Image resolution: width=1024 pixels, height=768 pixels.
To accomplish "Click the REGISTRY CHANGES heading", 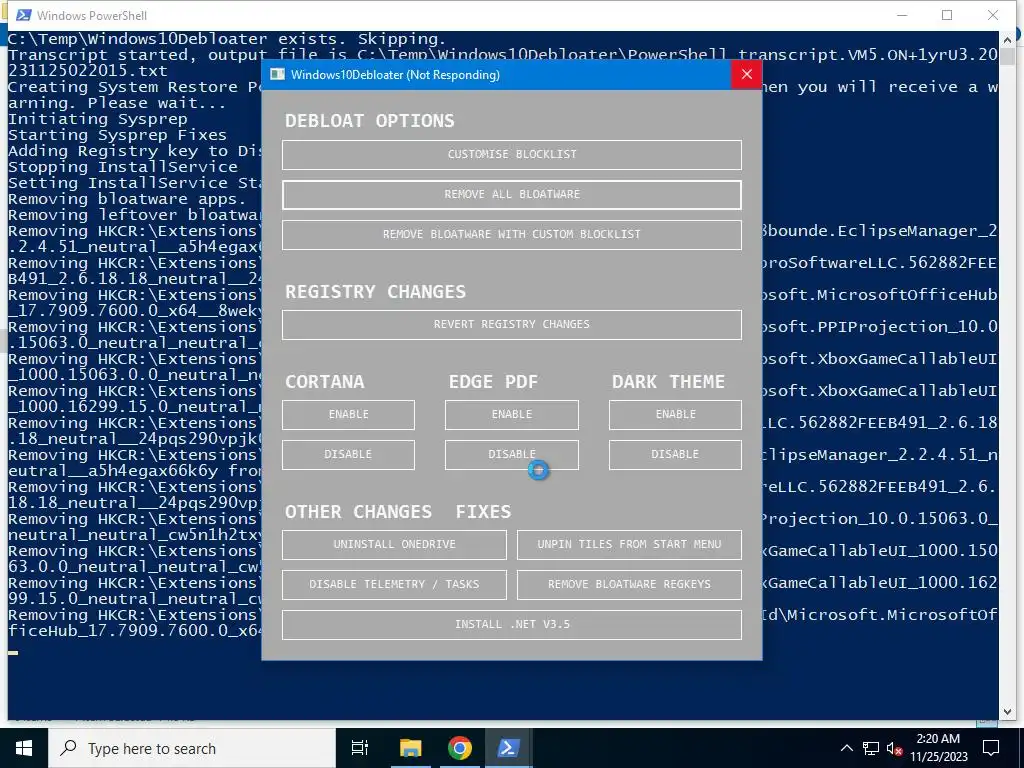I will tap(376, 292).
